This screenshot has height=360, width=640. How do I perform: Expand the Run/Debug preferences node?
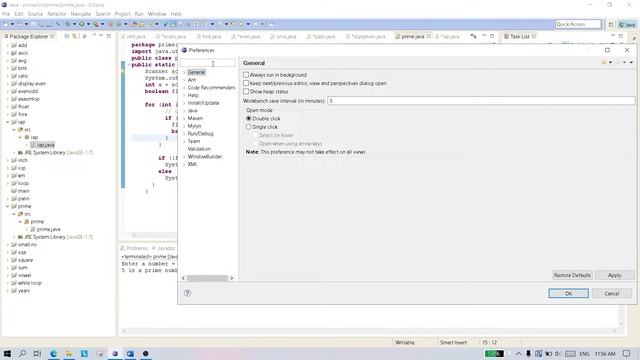pos(184,134)
